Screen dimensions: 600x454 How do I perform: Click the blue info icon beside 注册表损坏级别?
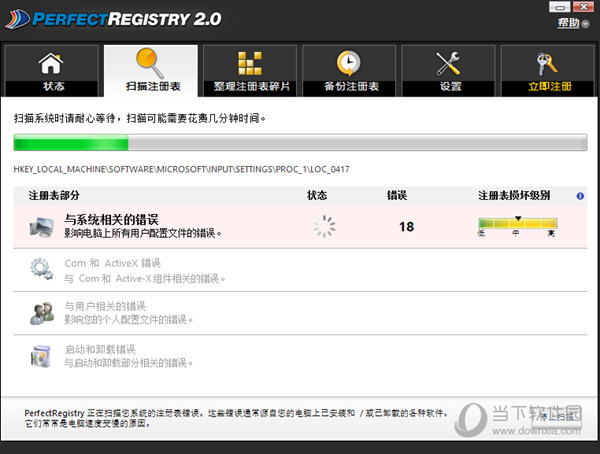[x=580, y=196]
